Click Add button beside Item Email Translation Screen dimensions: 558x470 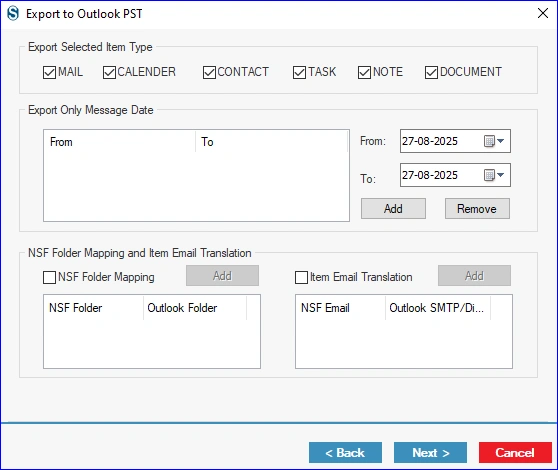click(x=474, y=275)
